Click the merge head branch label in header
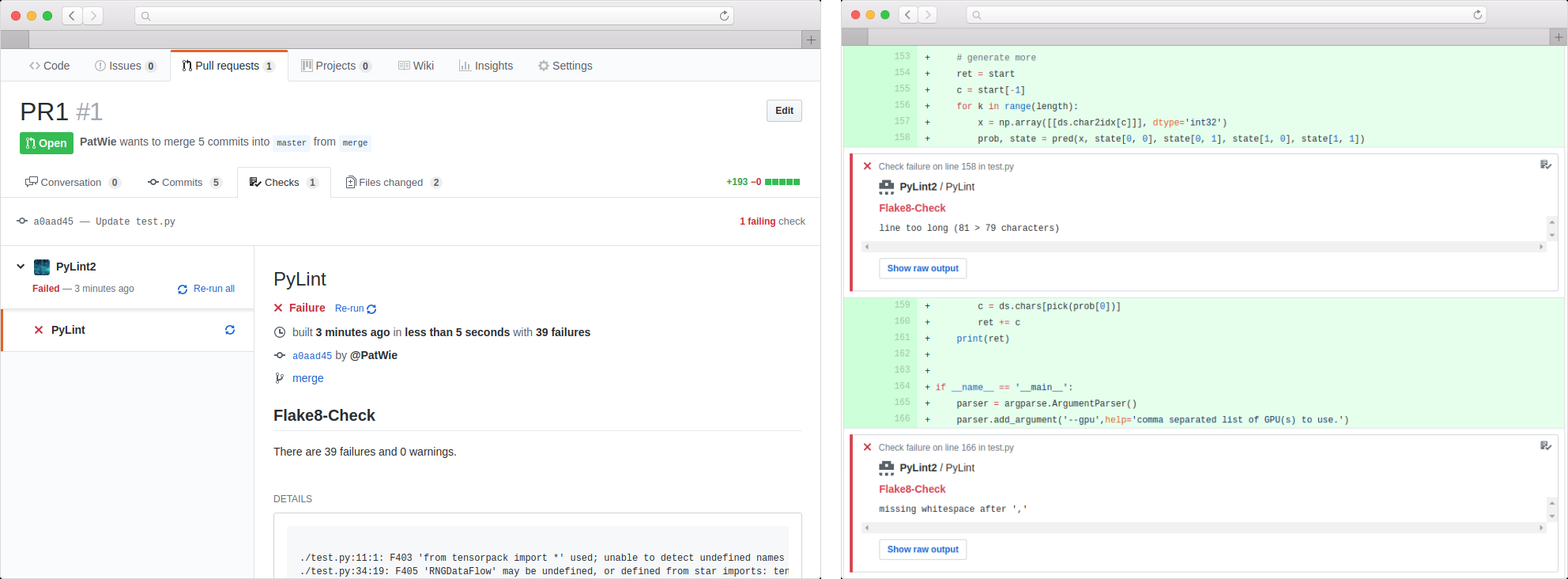 pyautogui.click(x=355, y=142)
